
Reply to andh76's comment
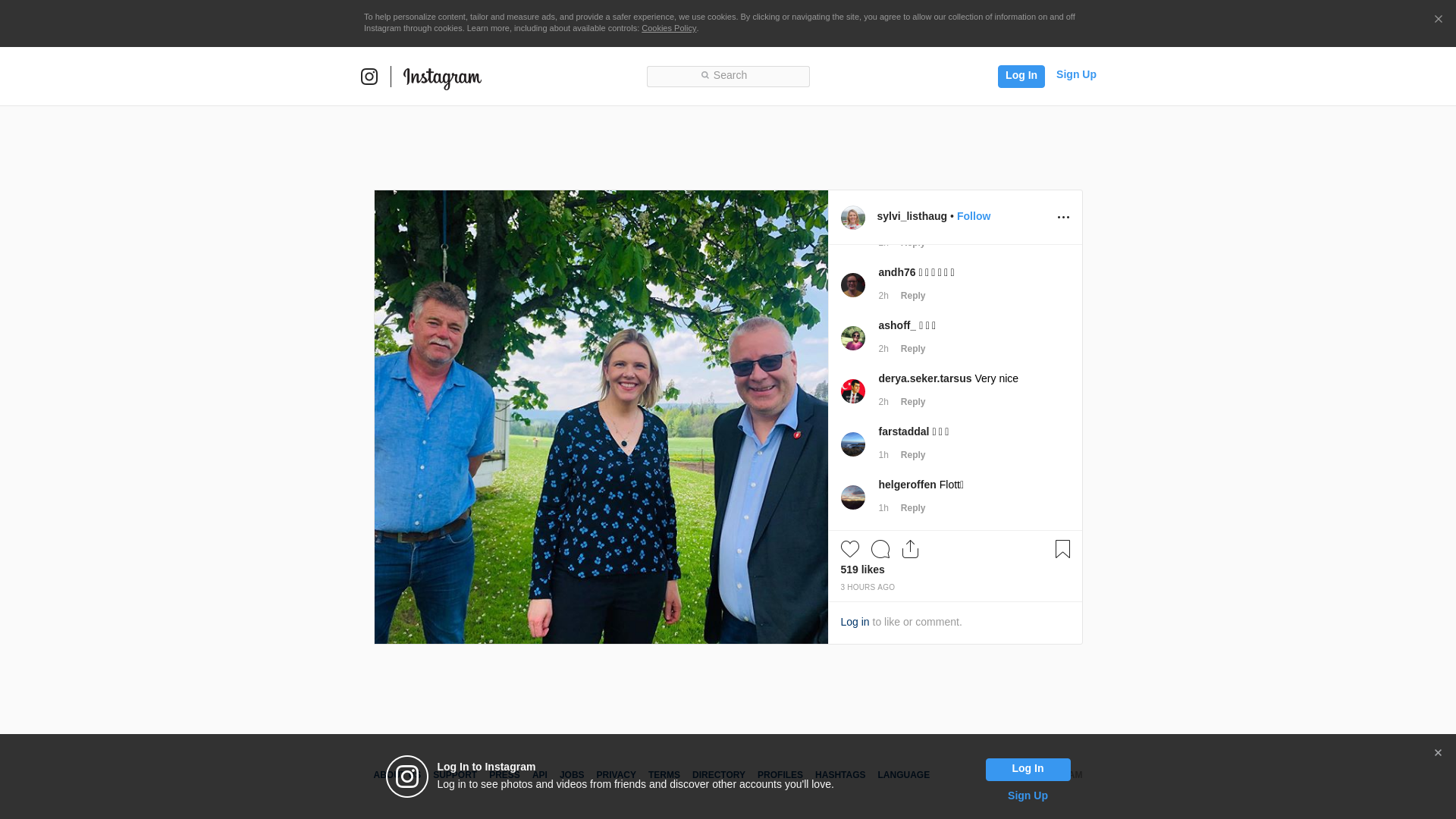coord(913,296)
